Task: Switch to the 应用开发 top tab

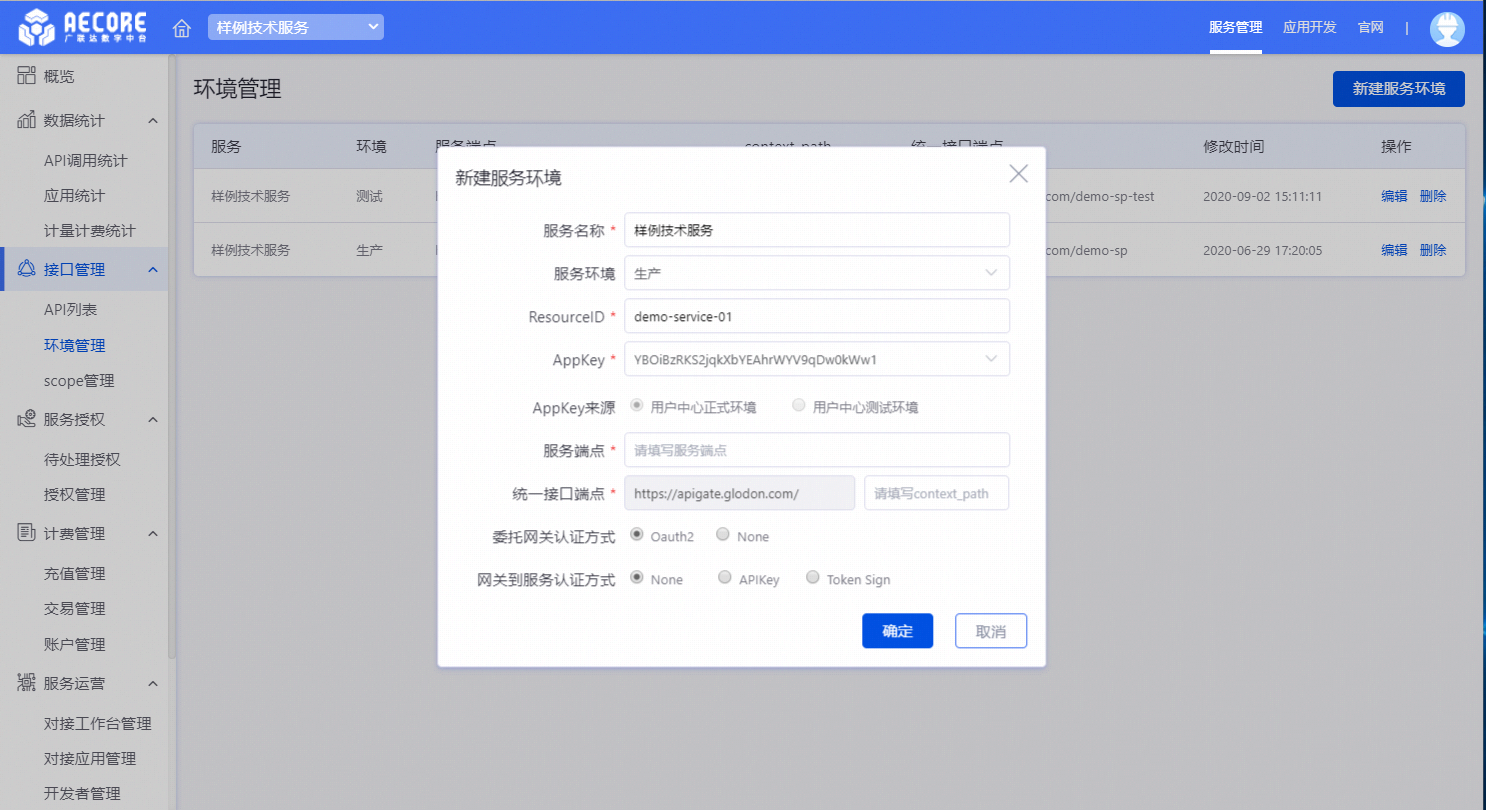Action: (1309, 28)
